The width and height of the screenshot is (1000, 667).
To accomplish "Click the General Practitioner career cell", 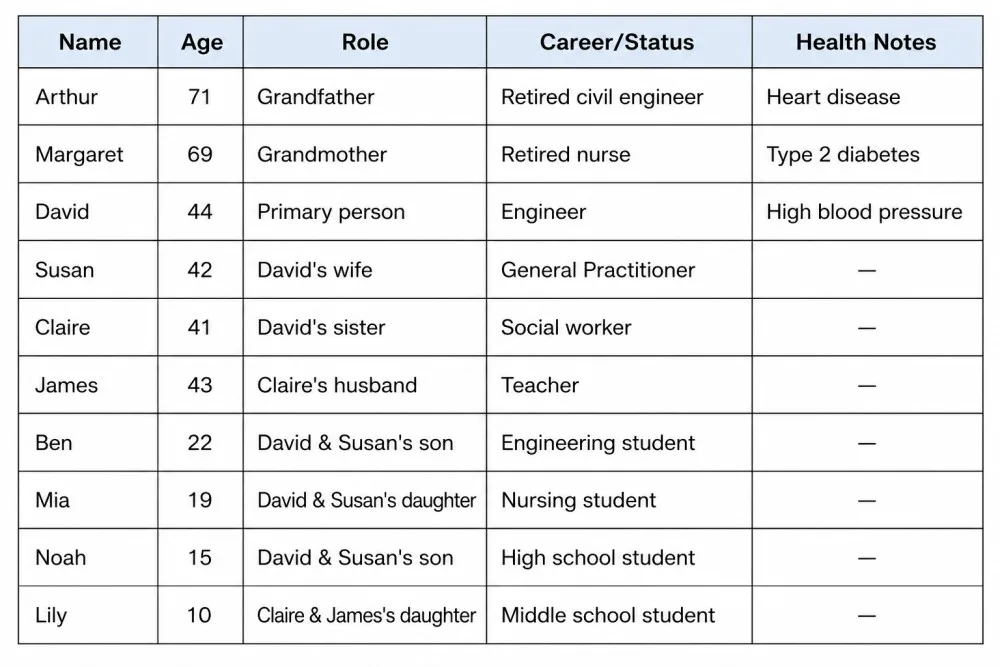I will tap(598, 270).
